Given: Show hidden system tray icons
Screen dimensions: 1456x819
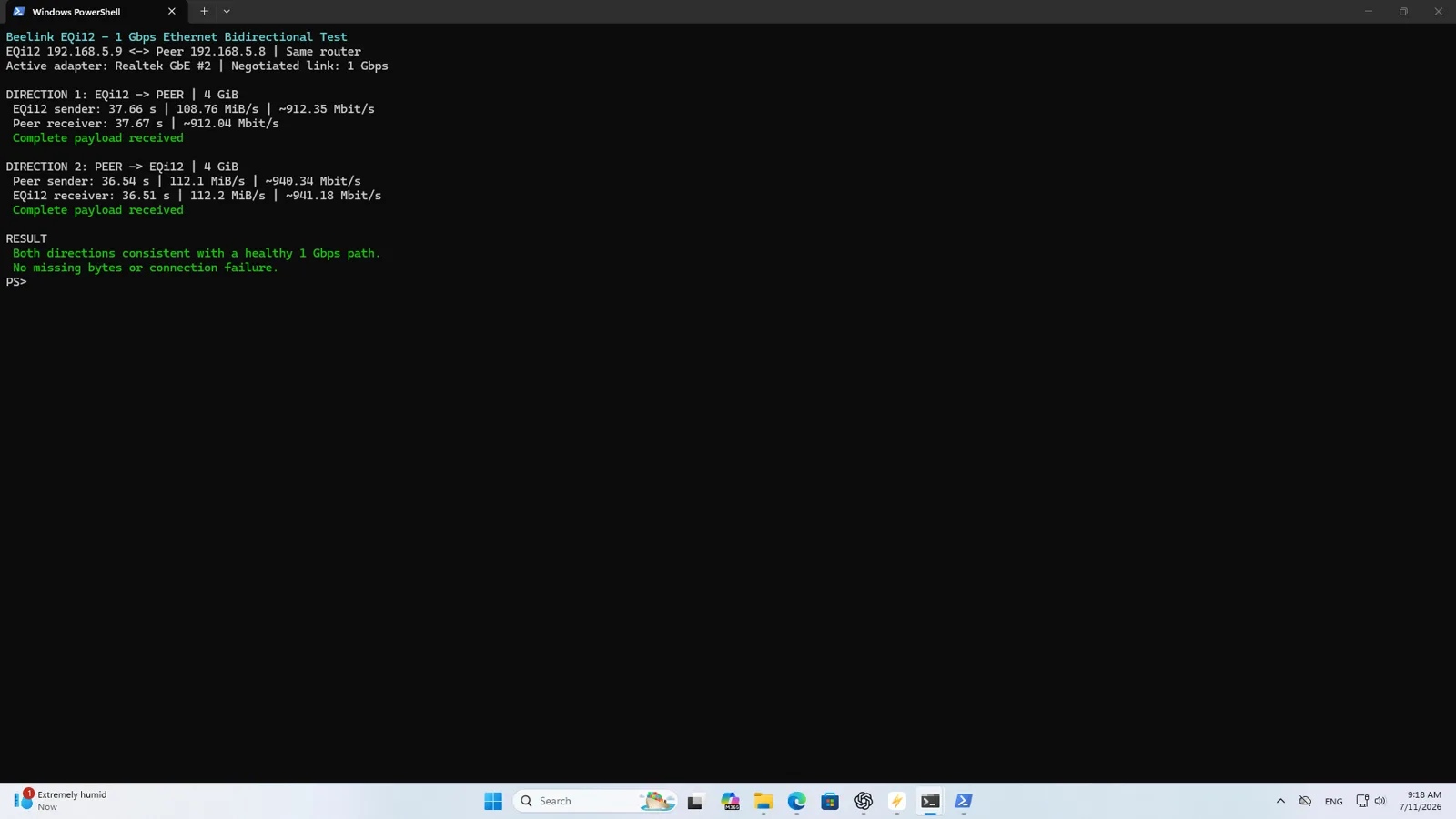Looking at the screenshot, I should 1280,801.
